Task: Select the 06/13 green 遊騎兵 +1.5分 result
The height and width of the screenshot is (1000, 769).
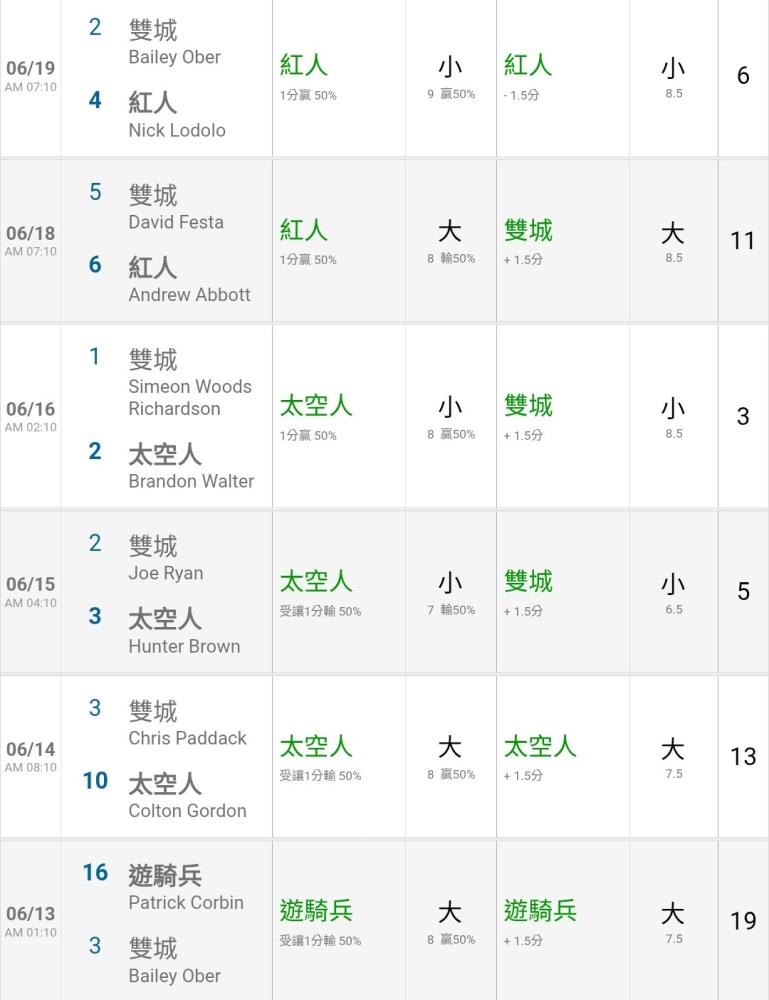Action: point(539,922)
